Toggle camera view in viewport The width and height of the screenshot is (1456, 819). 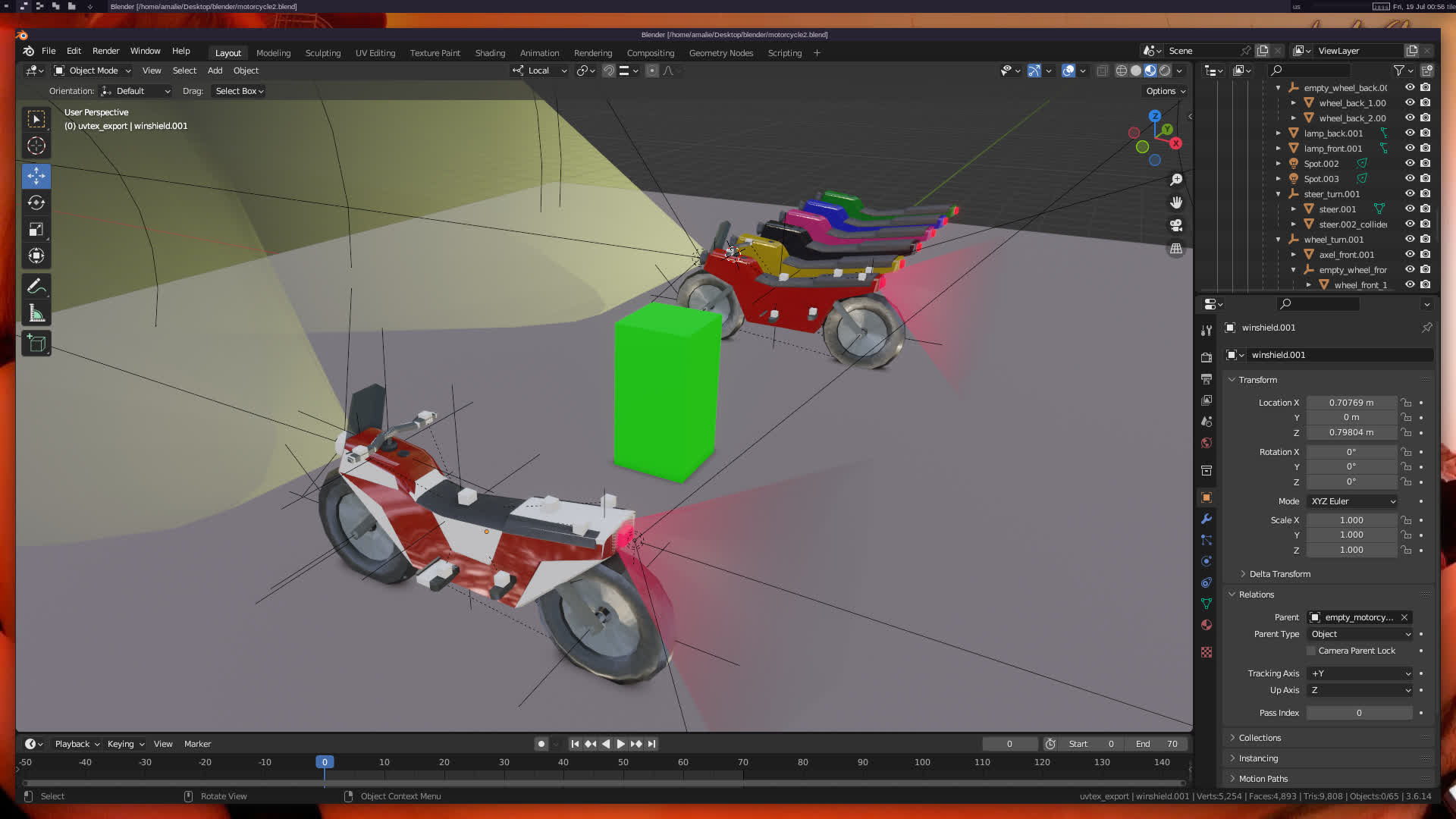point(1176,225)
